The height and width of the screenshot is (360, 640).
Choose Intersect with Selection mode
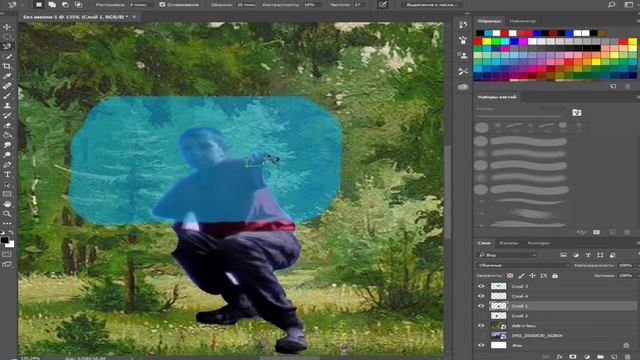point(78,4)
